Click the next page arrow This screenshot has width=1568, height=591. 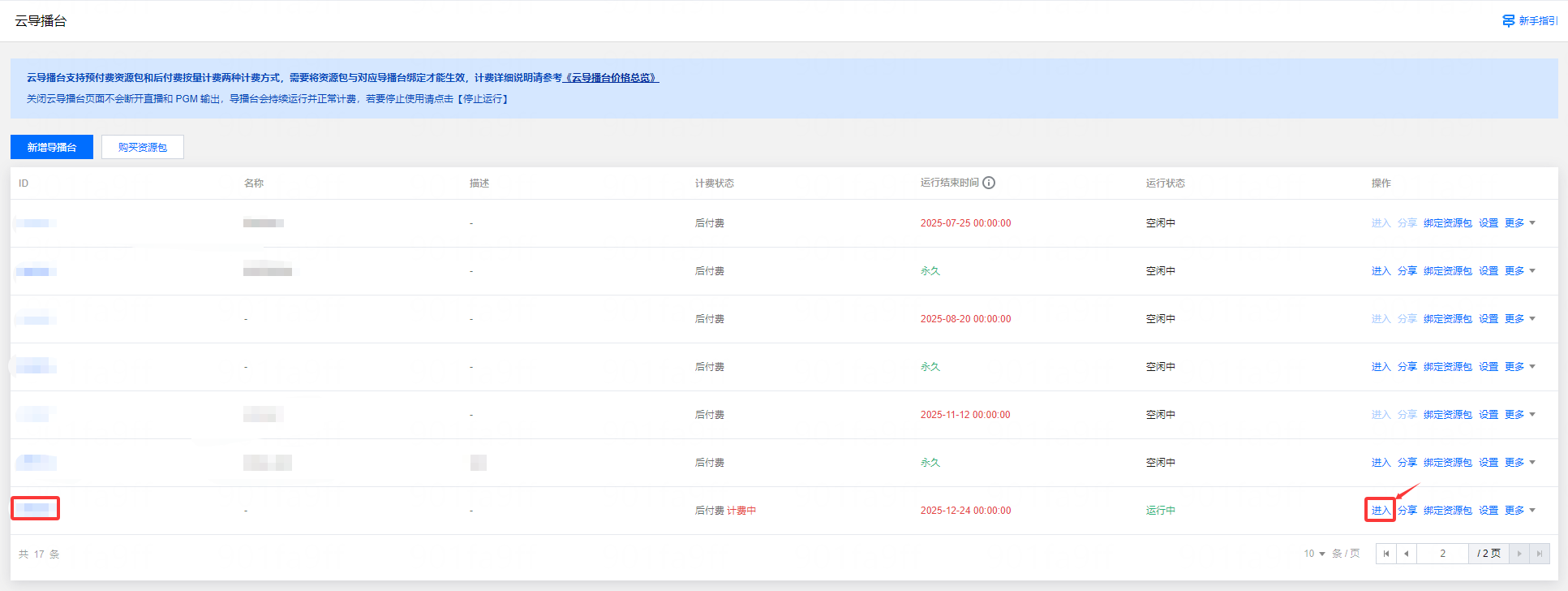[1519, 554]
